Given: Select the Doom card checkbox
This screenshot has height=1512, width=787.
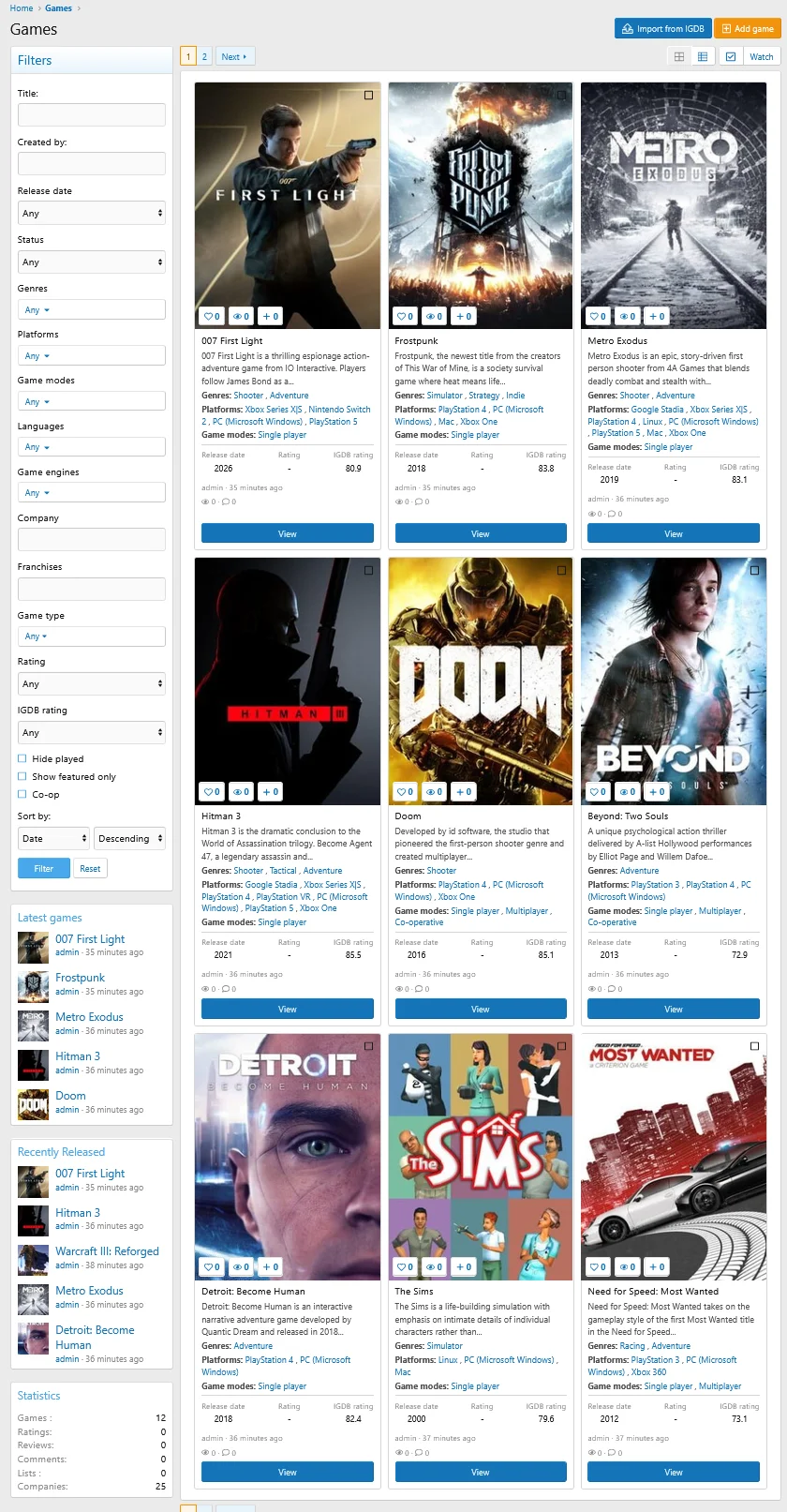Looking at the screenshot, I should pyautogui.click(x=561, y=570).
